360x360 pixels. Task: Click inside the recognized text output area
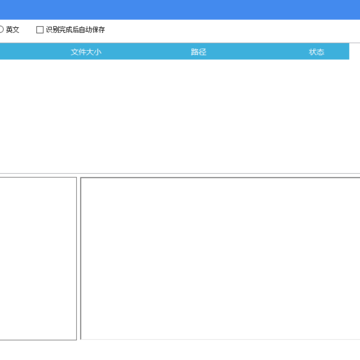pyautogui.click(x=220, y=258)
